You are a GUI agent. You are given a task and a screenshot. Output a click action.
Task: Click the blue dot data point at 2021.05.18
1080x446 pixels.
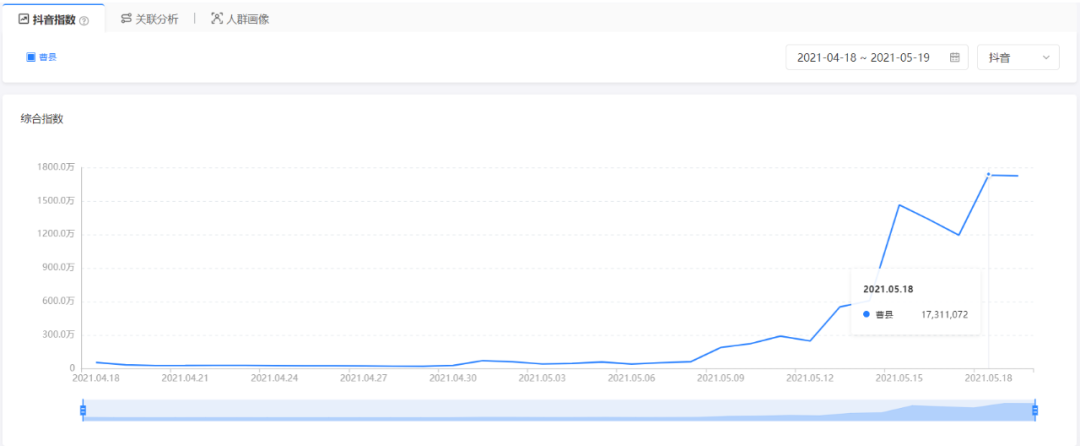point(988,175)
